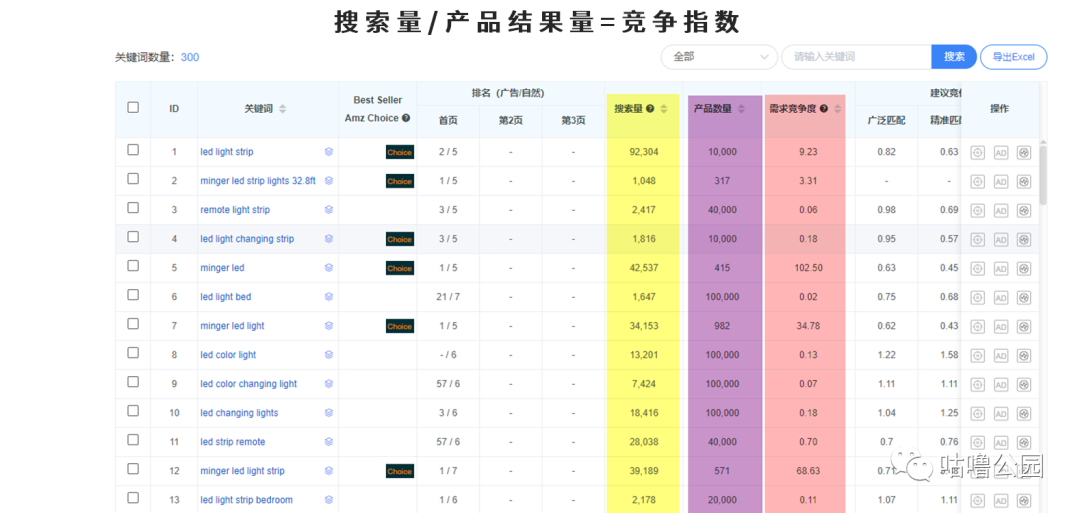Sort by the 需求竞争度 column arrows
The image size is (1080, 513).
838,109
